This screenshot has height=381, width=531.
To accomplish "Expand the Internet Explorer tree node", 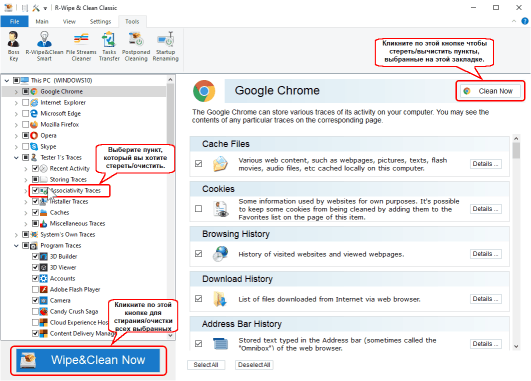I will coord(16,103).
